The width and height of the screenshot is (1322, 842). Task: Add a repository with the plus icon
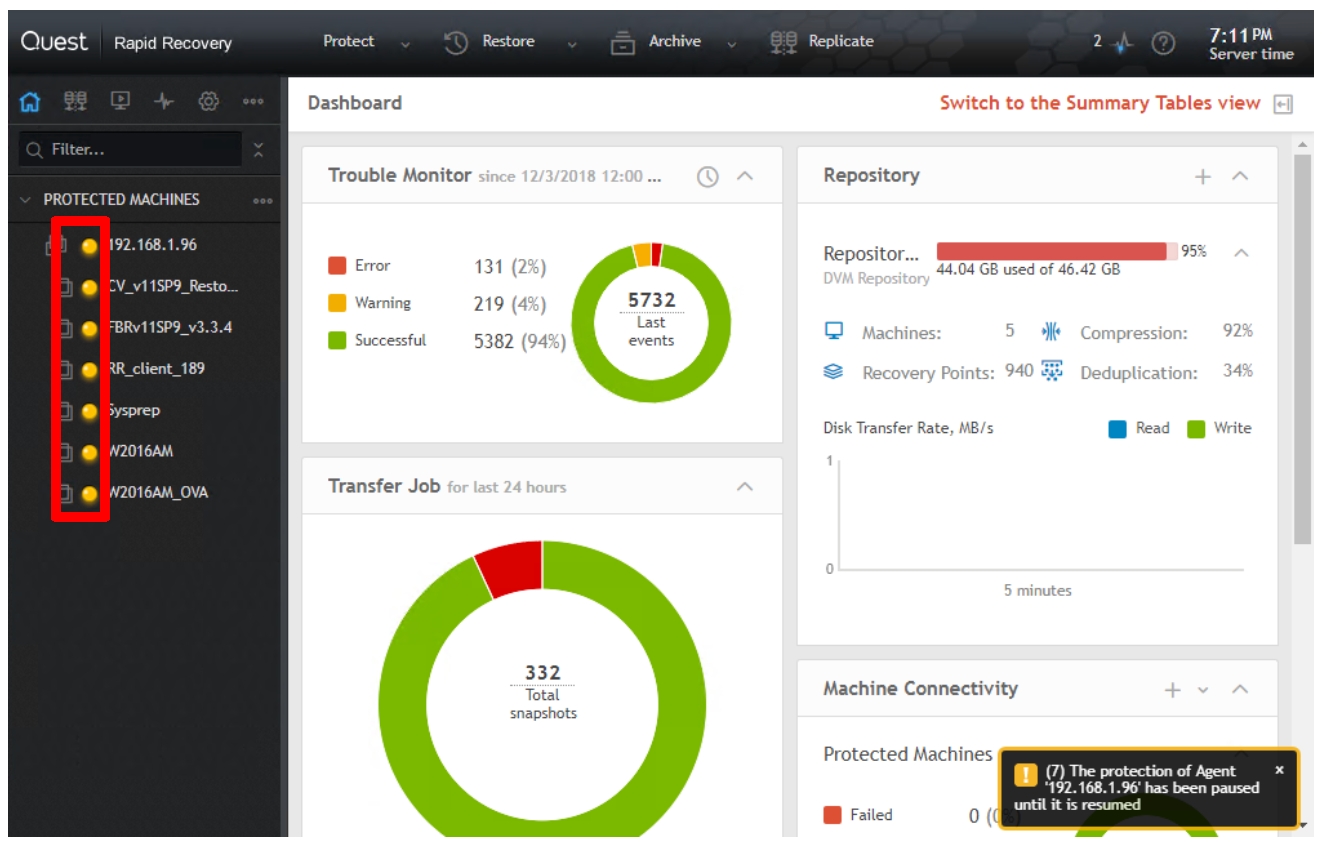tap(1203, 177)
